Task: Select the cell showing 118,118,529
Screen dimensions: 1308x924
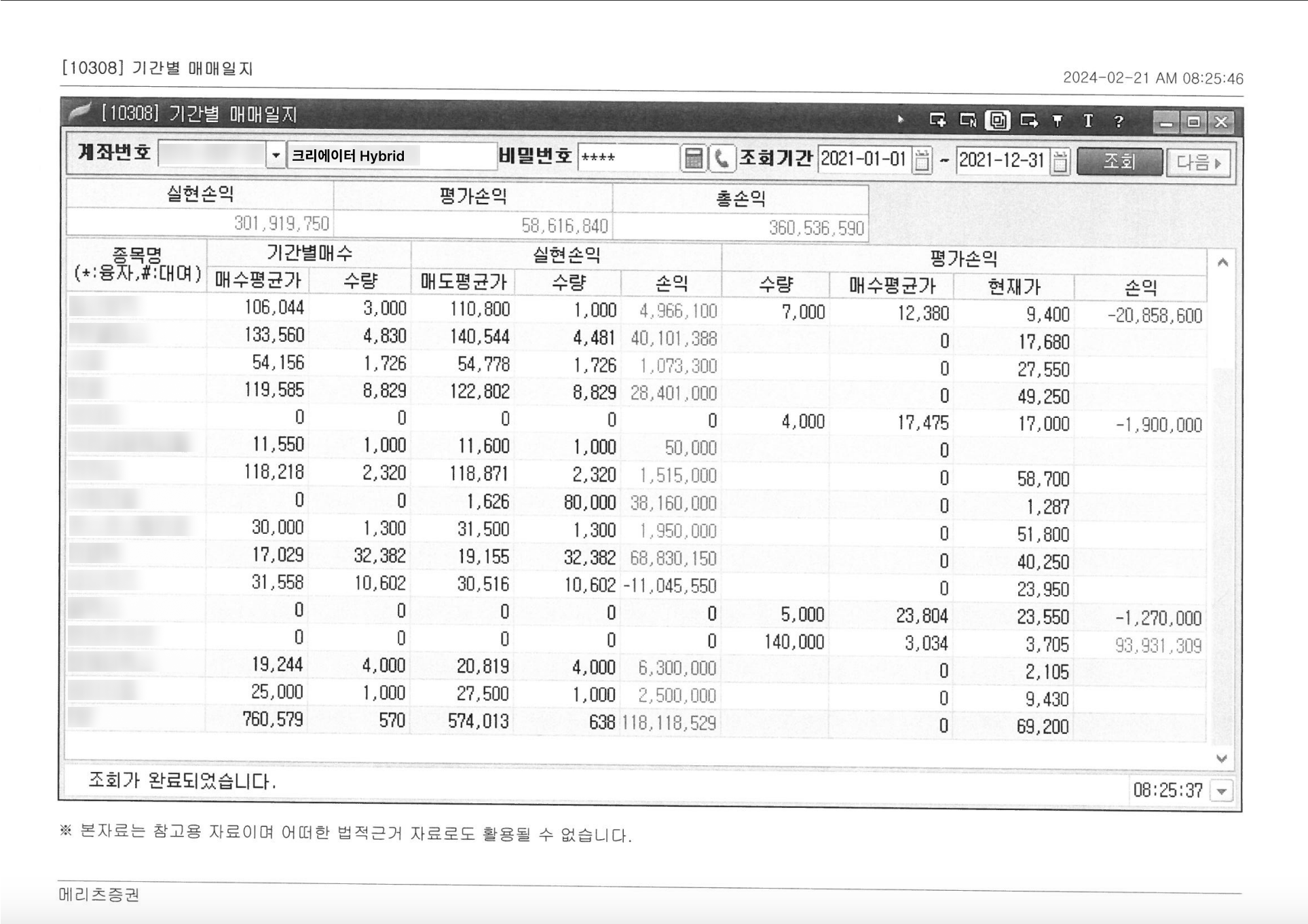Action: [x=671, y=723]
